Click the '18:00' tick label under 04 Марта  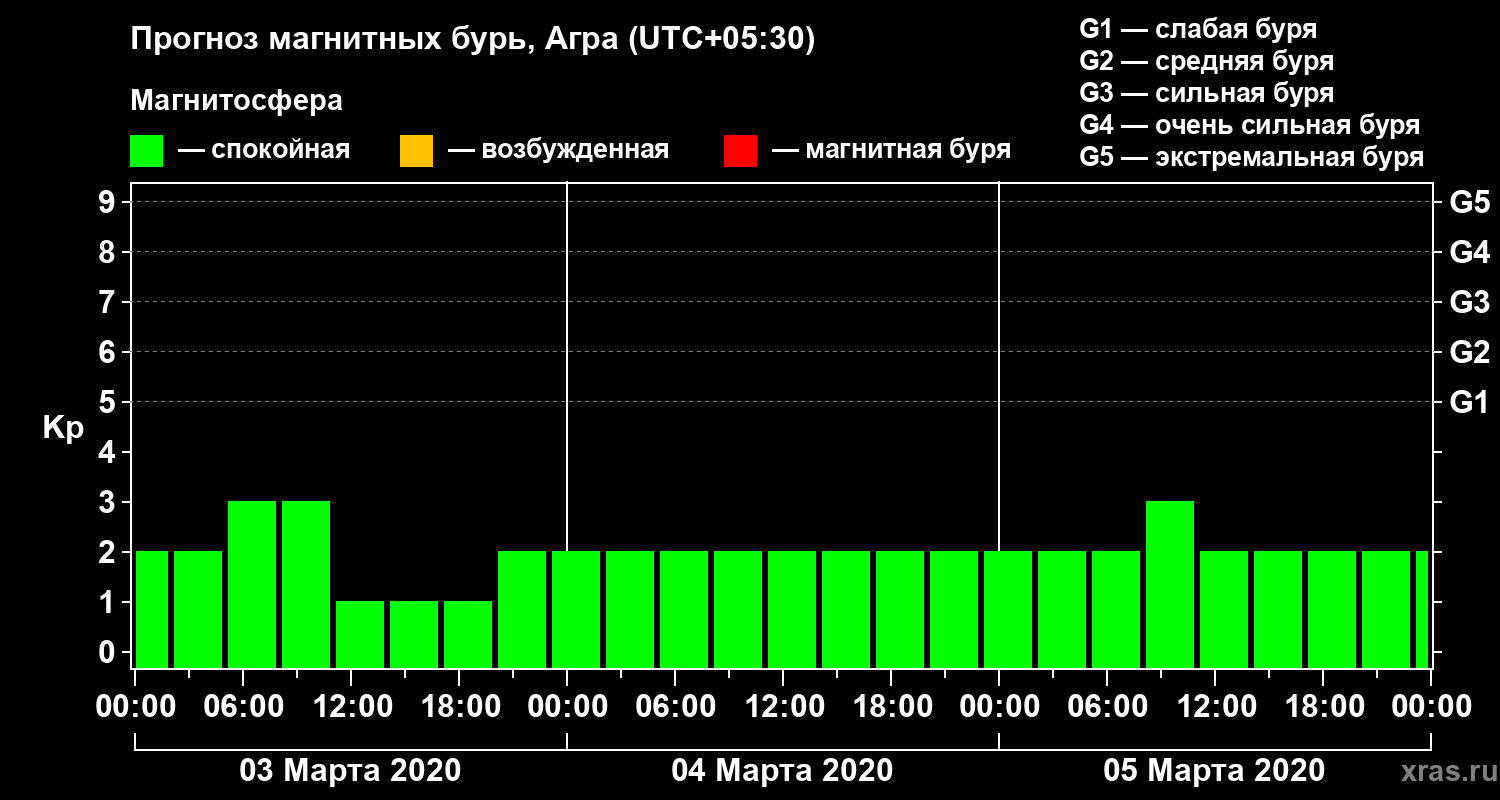(891, 707)
